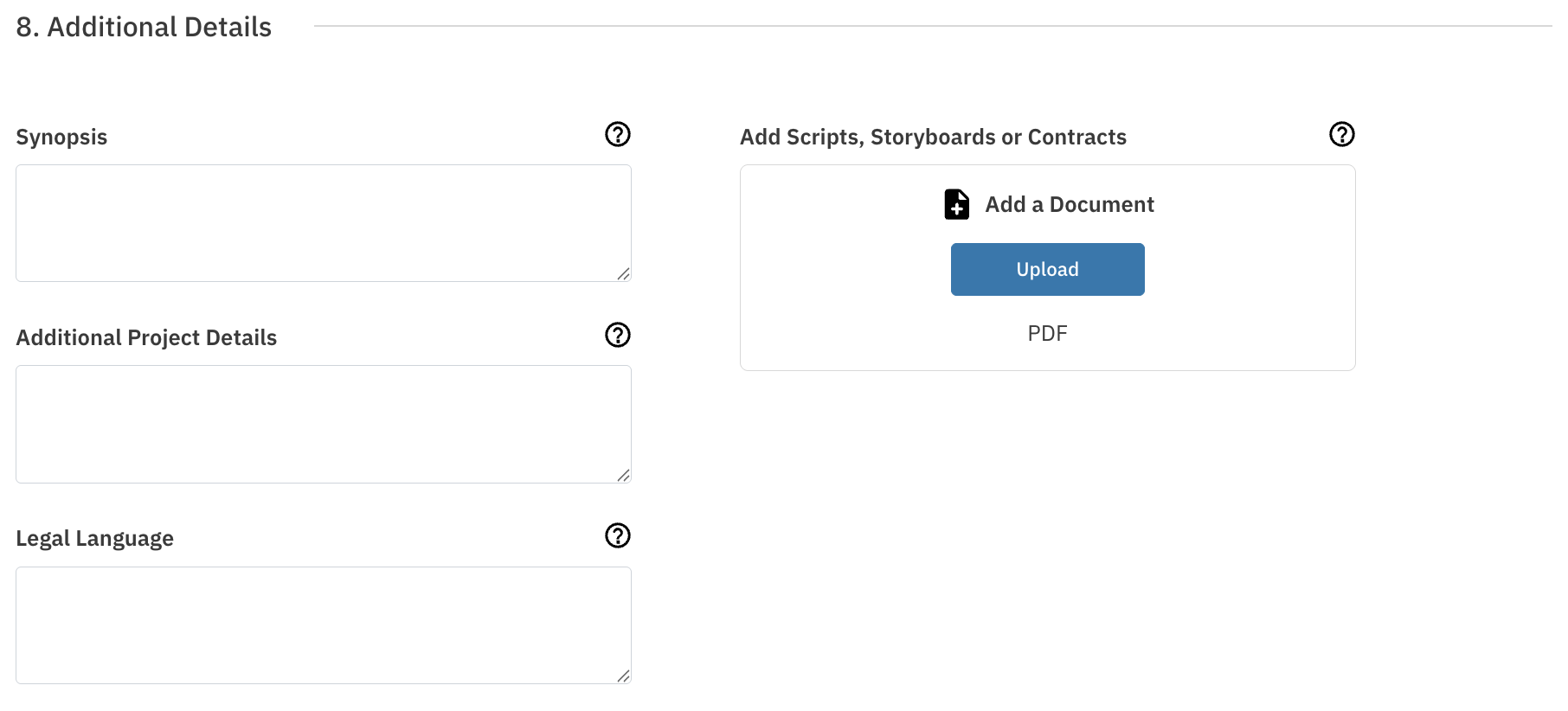
Task: Select the Legal Language text area
Action: [x=324, y=625]
